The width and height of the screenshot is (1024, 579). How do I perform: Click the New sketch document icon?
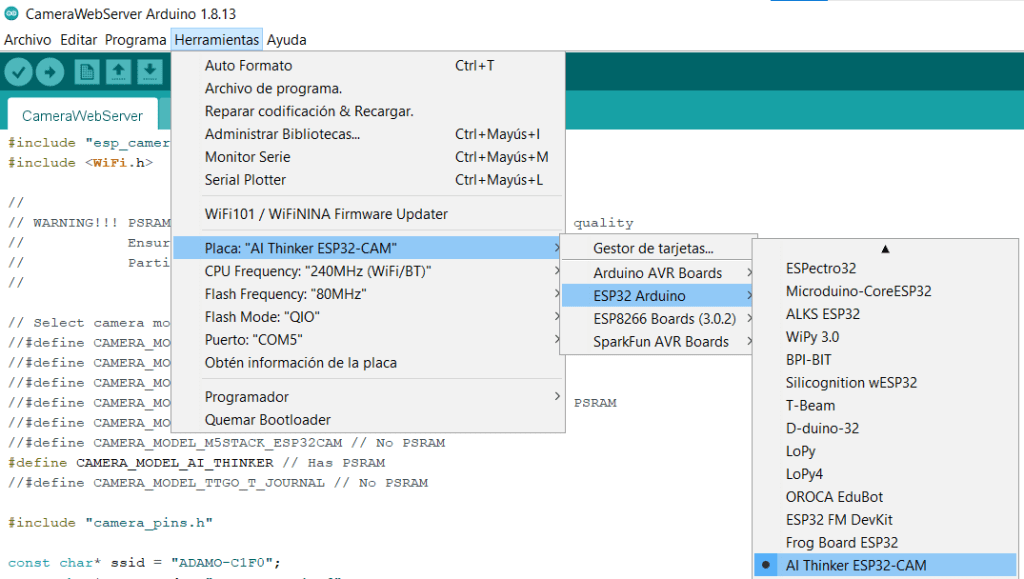pos(88,72)
